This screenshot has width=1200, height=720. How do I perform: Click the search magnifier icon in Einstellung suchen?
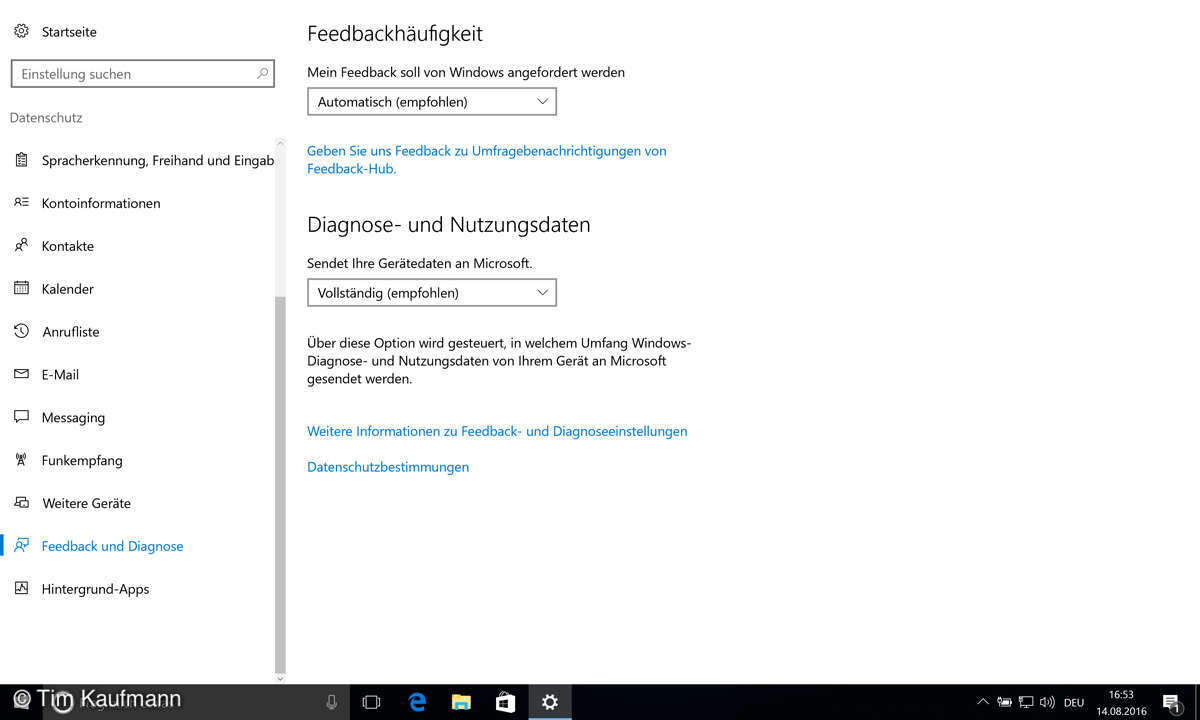click(x=263, y=73)
